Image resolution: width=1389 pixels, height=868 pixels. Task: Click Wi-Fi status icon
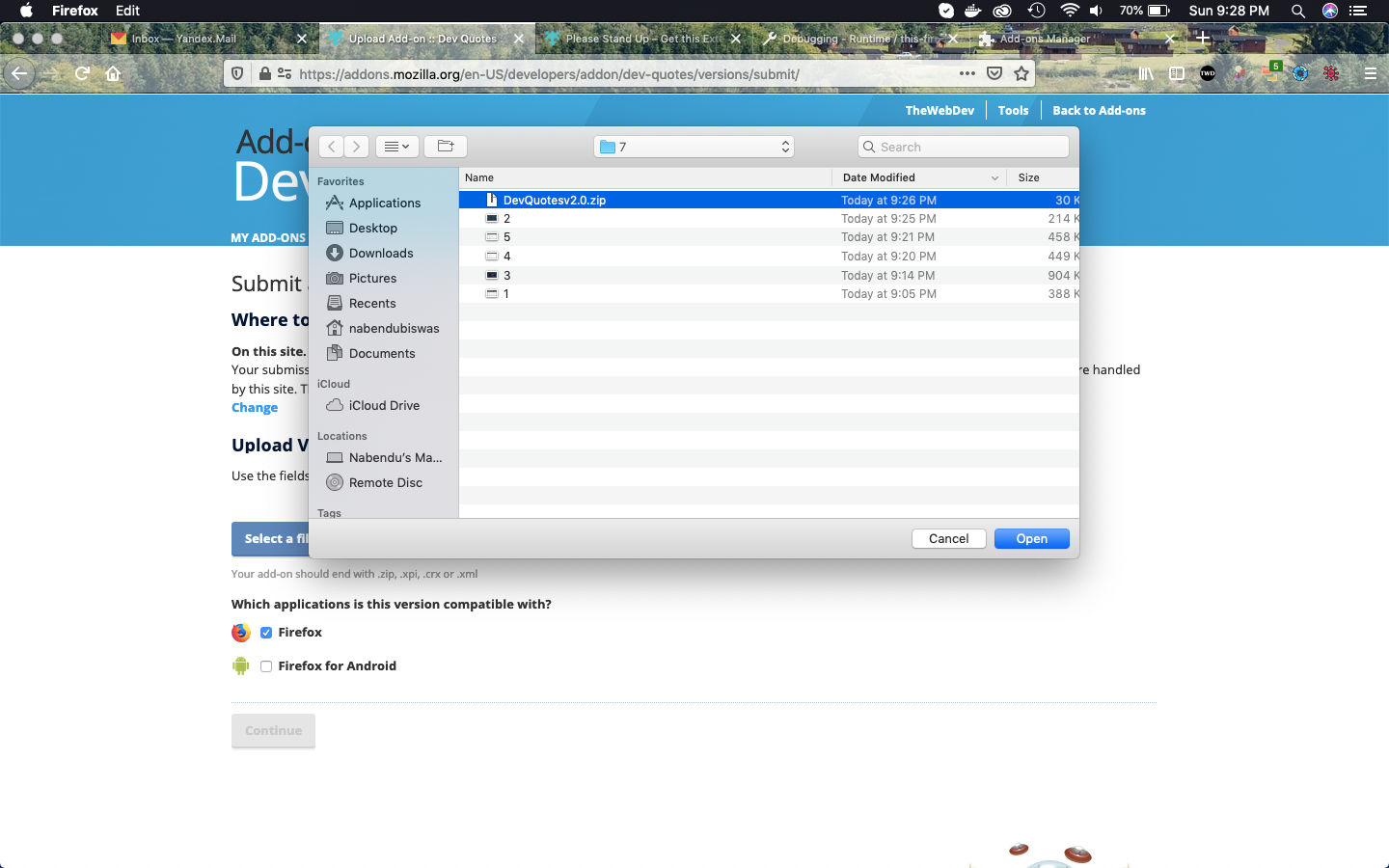click(1069, 11)
